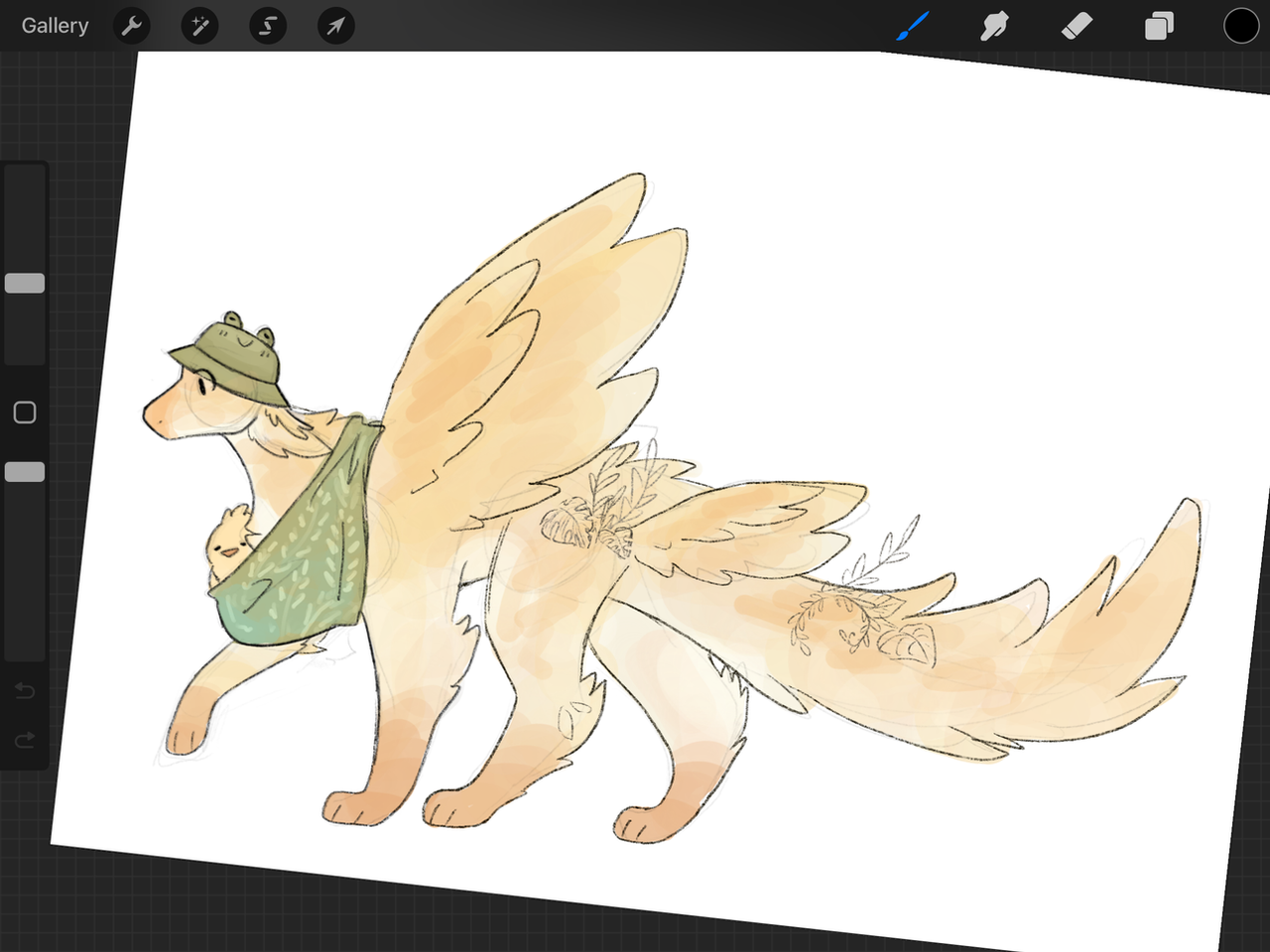Open the black color swatch picker
1270x952 pixels.
tap(1240, 26)
